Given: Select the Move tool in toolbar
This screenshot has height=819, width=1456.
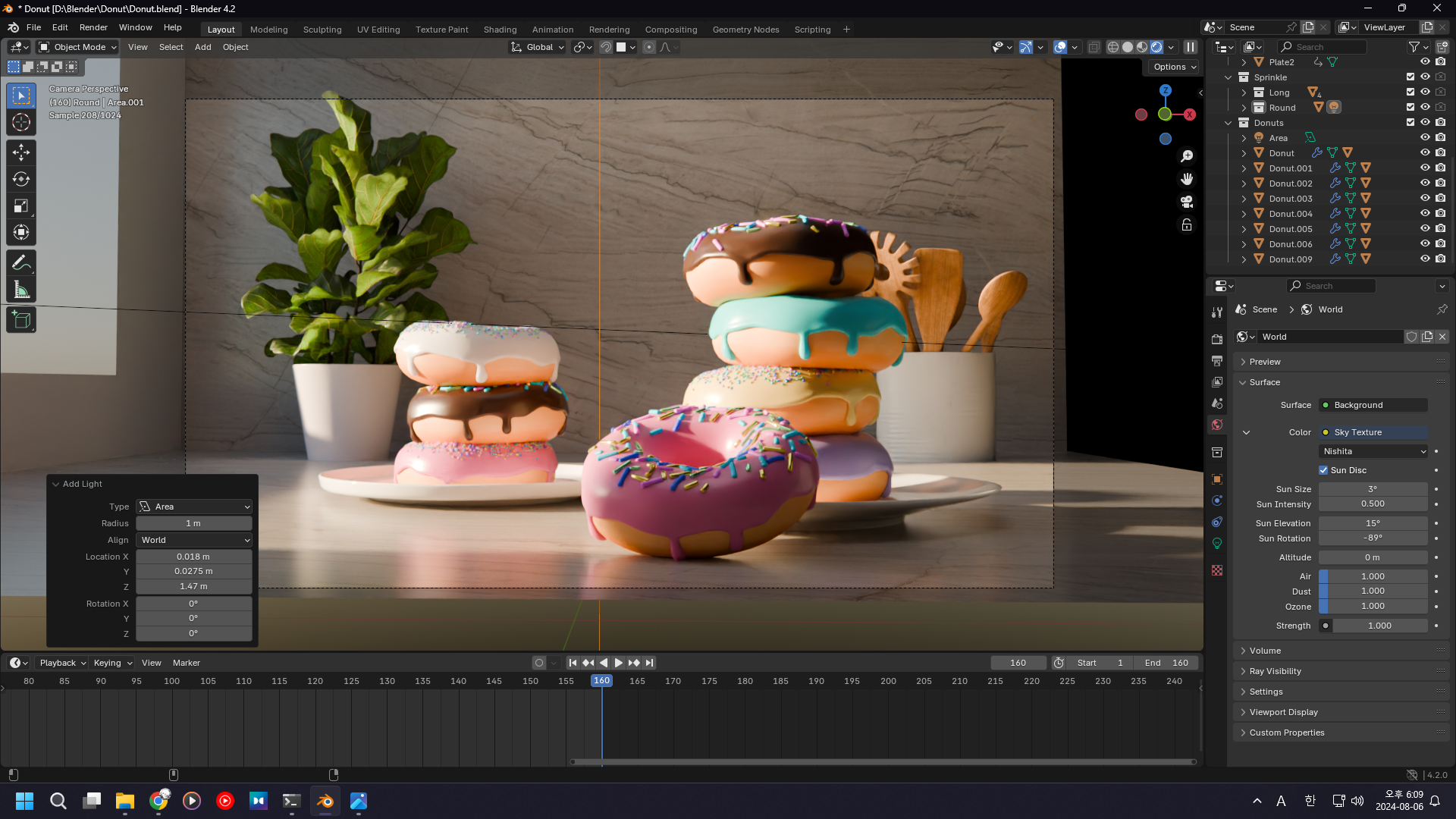Looking at the screenshot, I should (21, 152).
